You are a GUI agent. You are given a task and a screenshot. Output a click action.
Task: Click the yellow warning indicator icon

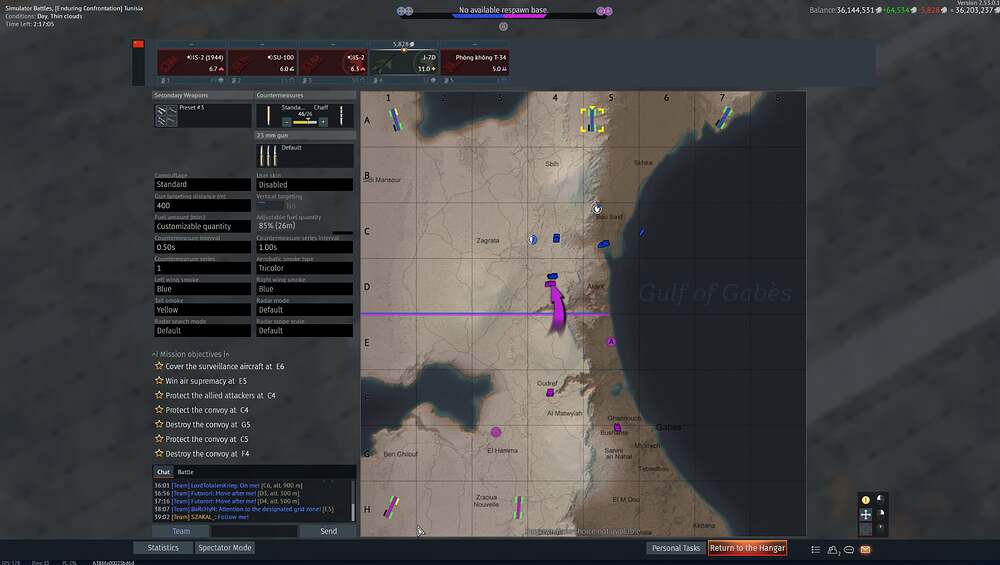point(865,500)
